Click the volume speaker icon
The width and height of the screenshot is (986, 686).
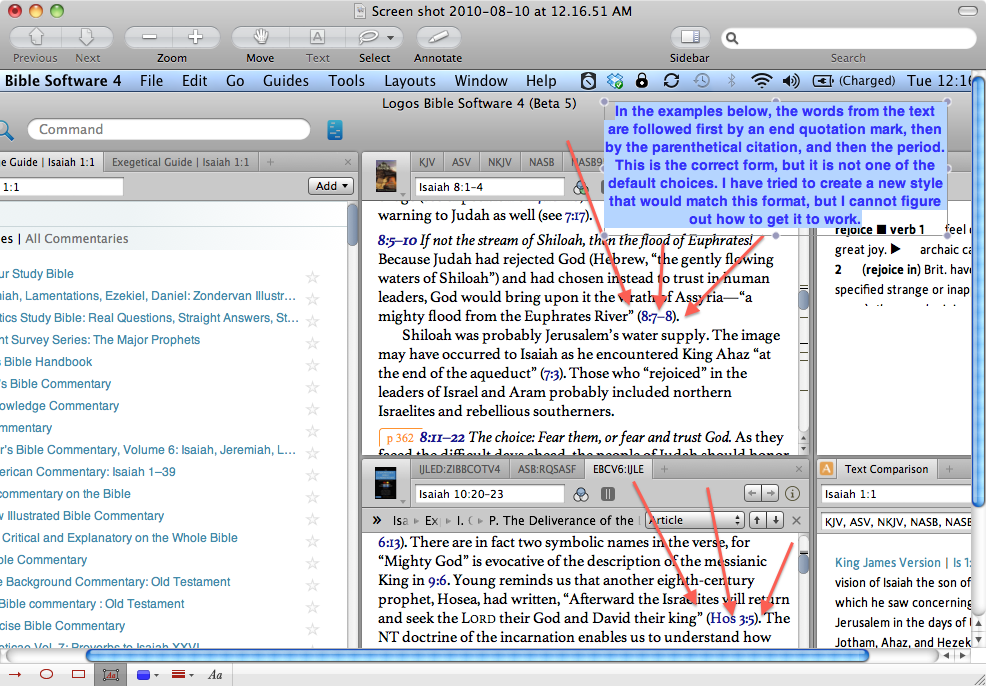coord(791,80)
